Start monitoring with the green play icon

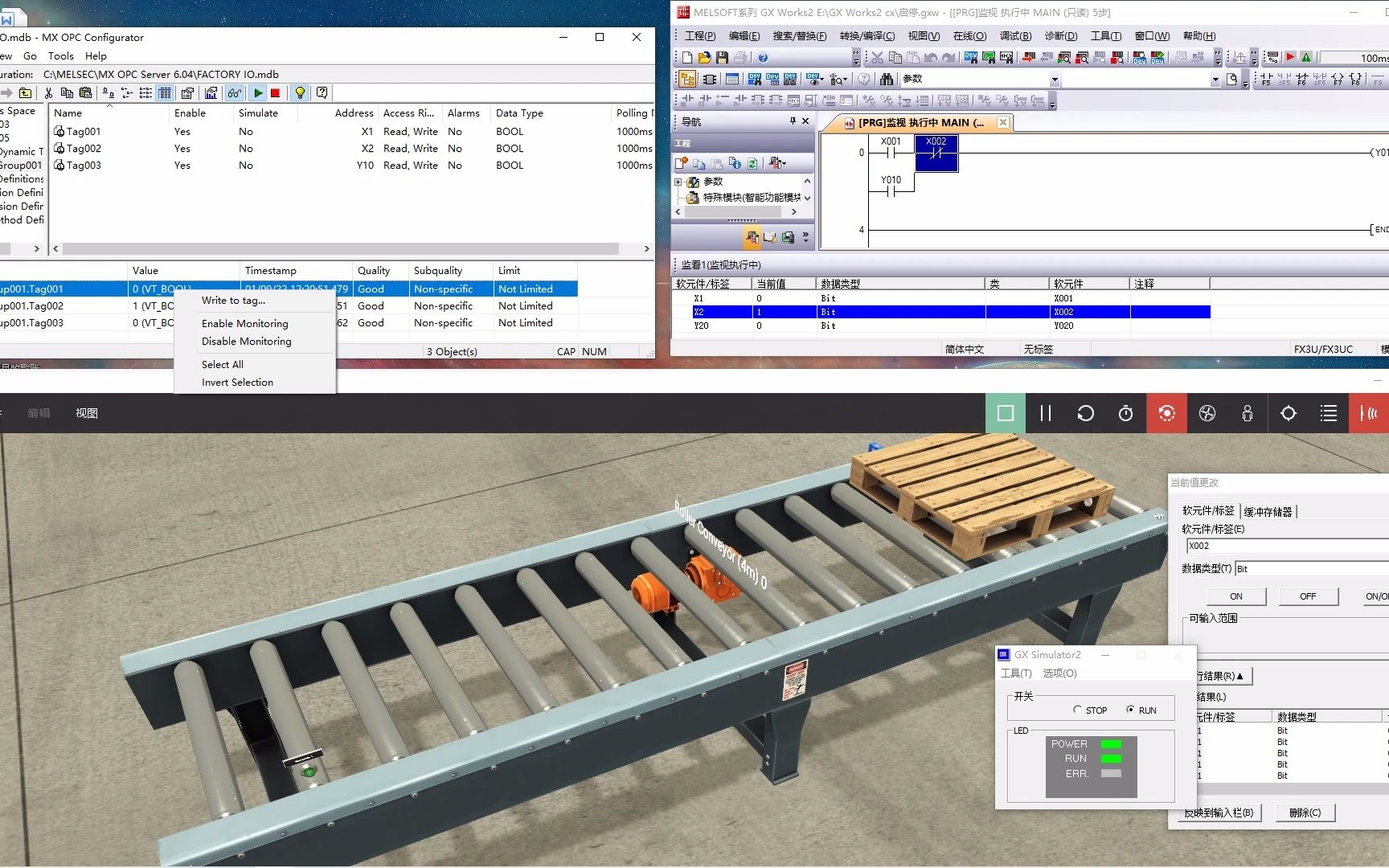point(257,92)
